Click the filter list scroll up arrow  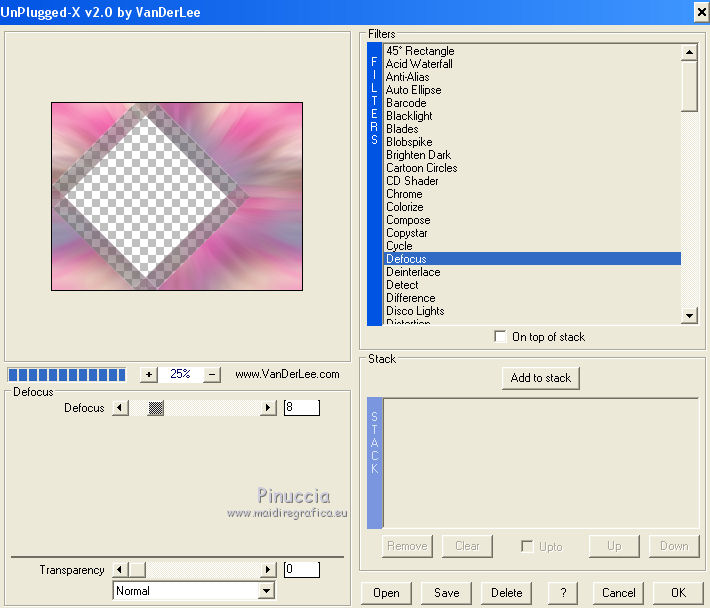[x=689, y=52]
